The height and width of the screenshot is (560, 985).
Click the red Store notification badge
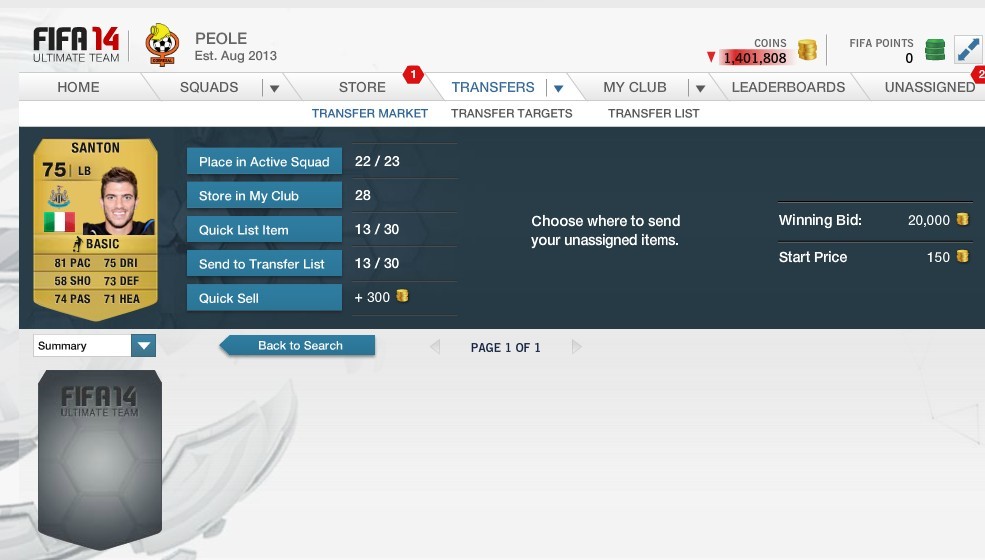(x=413, y=74)
